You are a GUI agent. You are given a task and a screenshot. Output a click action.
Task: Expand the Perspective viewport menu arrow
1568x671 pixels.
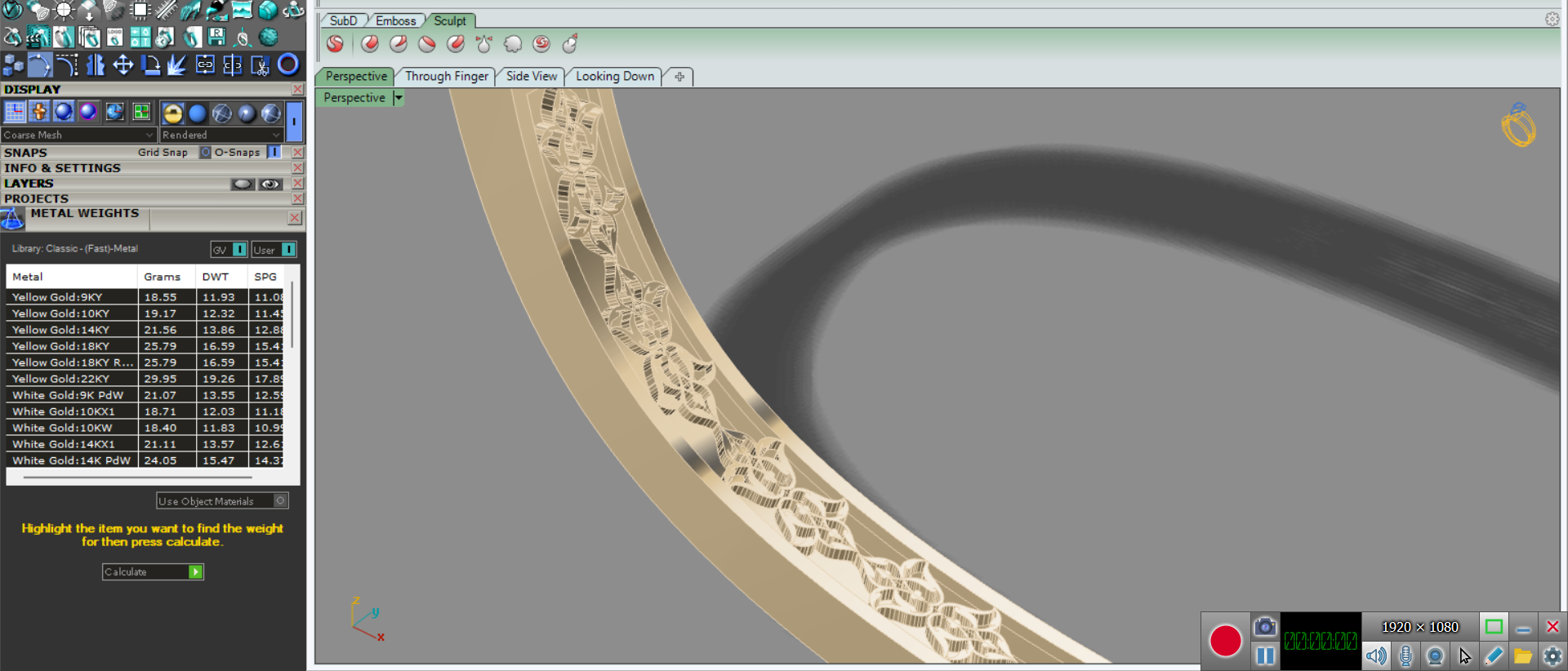[x=399, y=98]
